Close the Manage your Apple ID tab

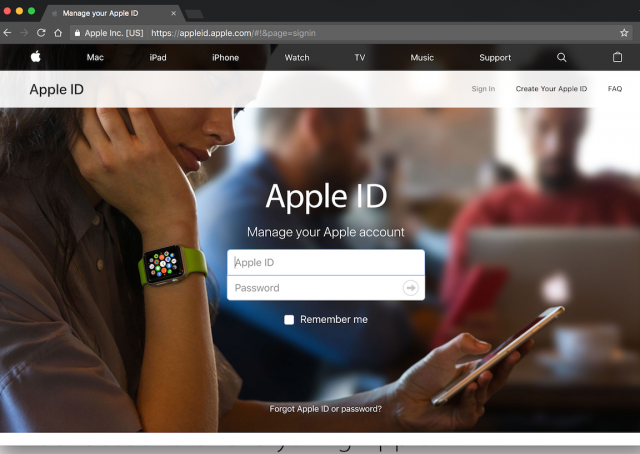click(x=173, y=13)
